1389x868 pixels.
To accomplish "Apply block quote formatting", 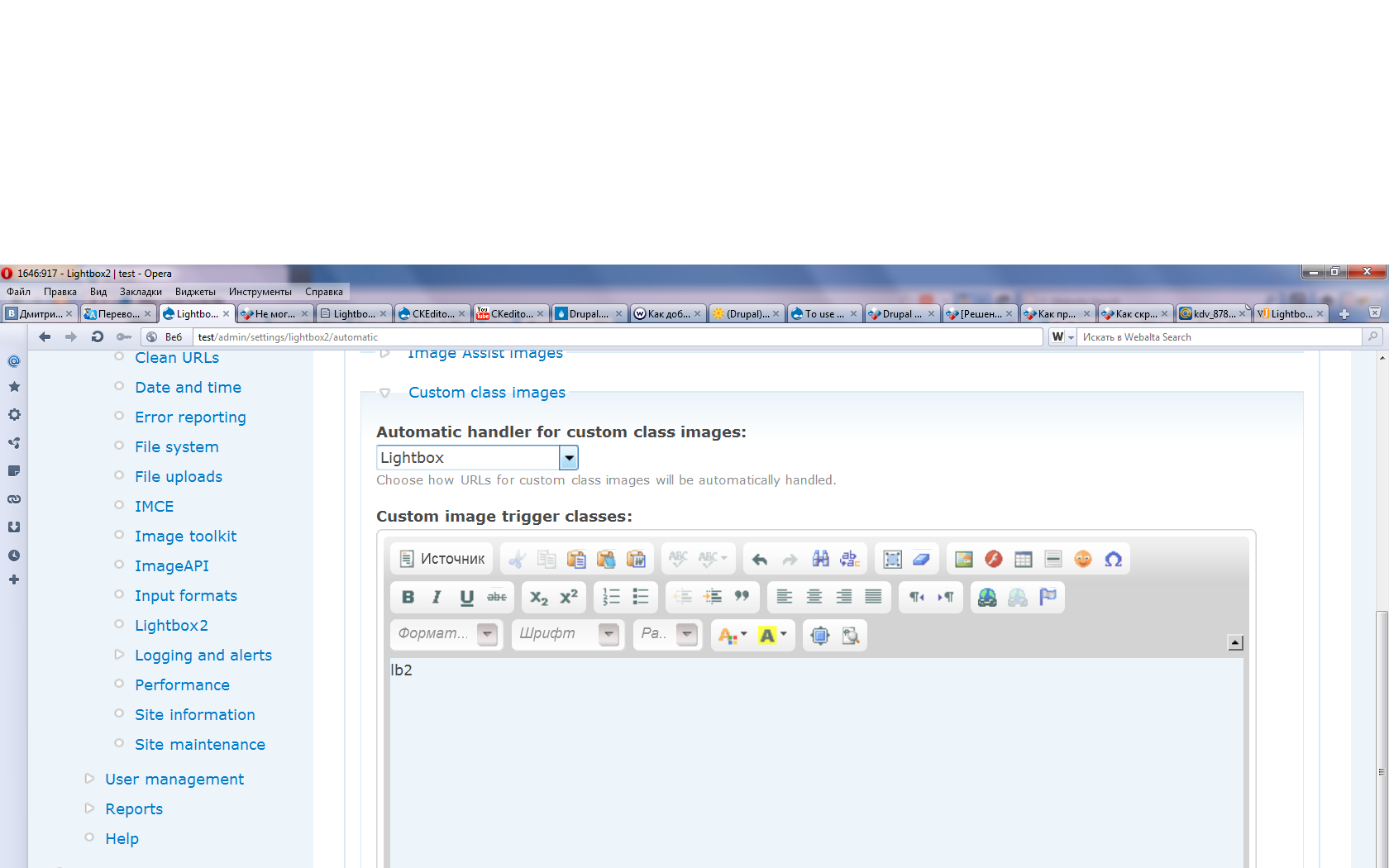I will [742, 597].
